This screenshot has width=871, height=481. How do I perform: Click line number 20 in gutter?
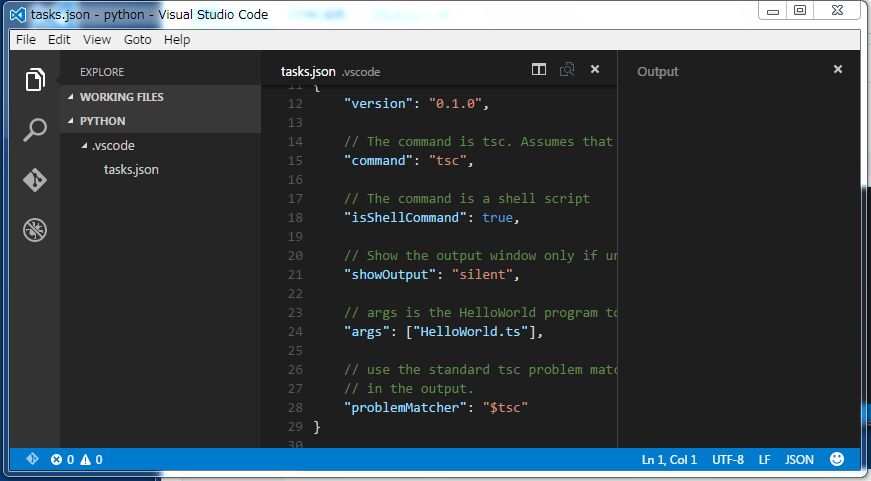coord(296,255)
